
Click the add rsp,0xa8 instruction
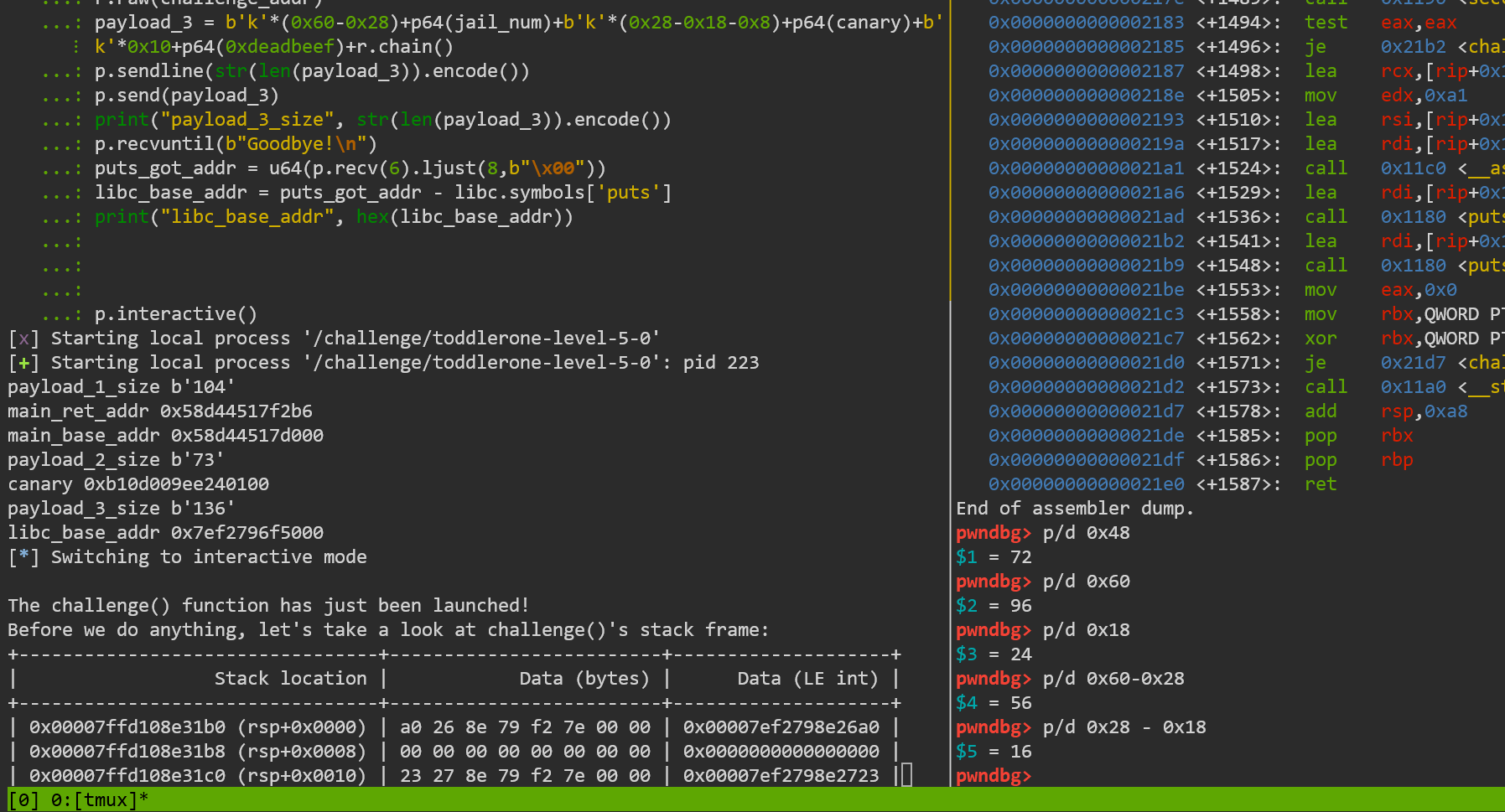pyautogui.click(x=1228, y=411)
